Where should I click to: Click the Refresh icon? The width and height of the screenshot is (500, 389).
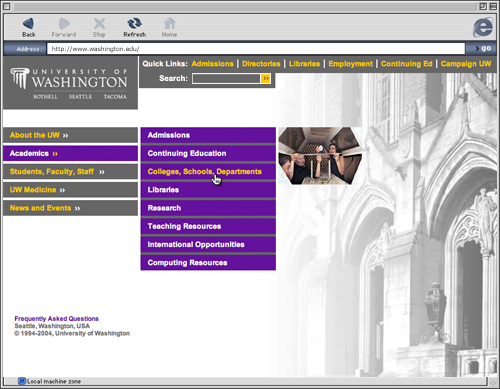[134, 23]
